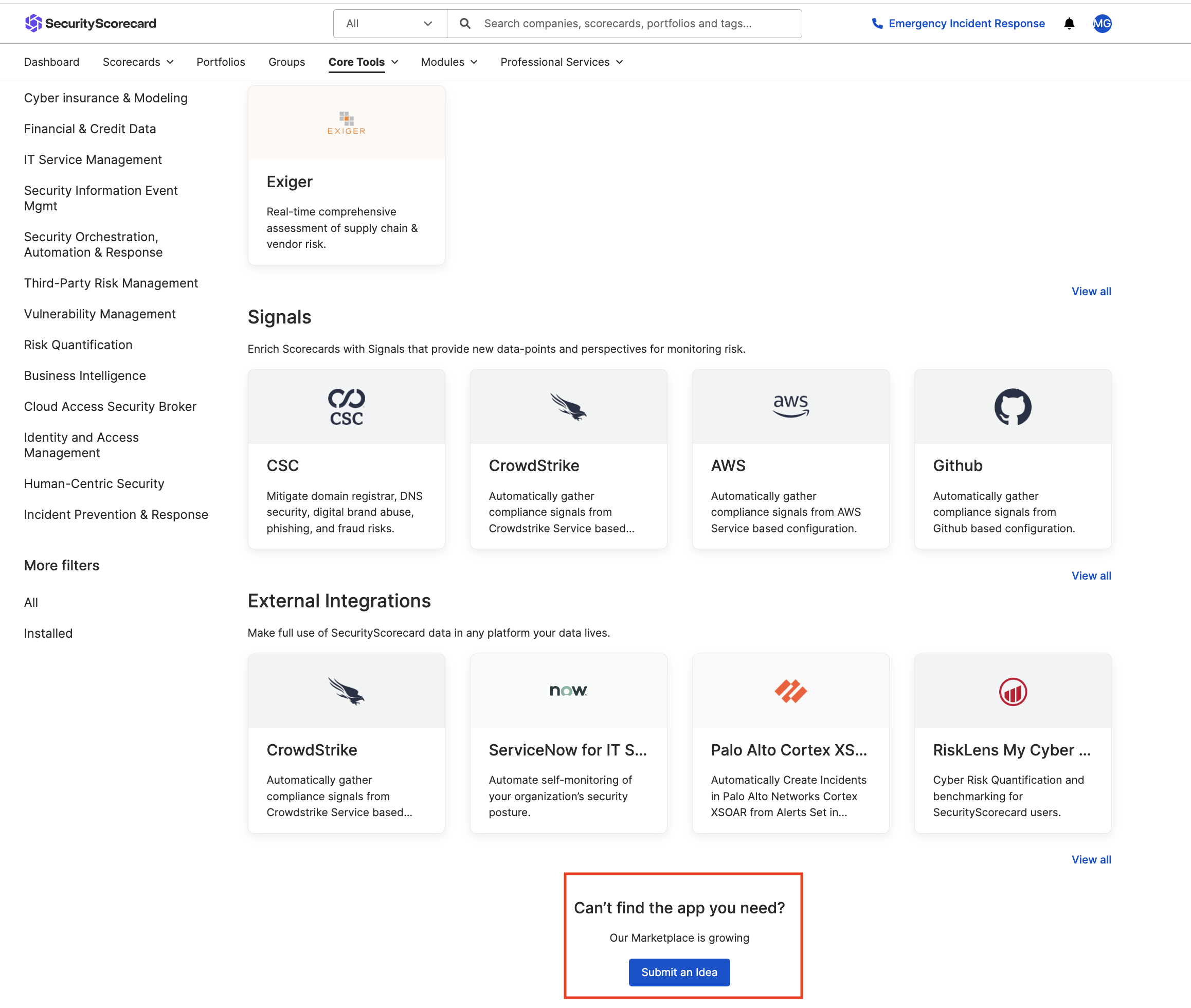This screenshot has height=1008, width=1191.
Task: Click the ServiceNow 'now' logo
Action: [x=569, y=691]
